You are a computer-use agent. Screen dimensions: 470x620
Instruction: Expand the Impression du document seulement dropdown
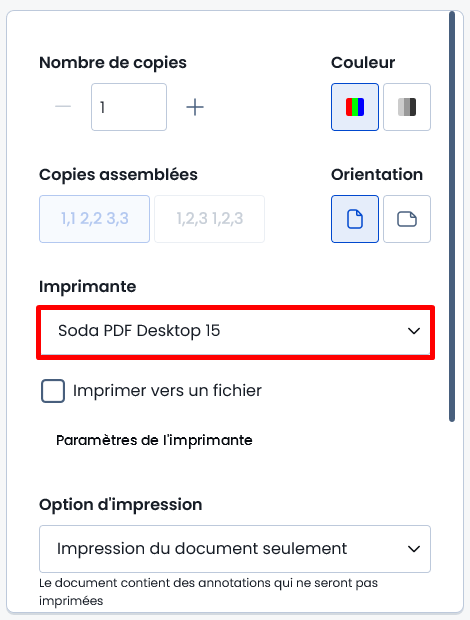(x=235, y=549)
